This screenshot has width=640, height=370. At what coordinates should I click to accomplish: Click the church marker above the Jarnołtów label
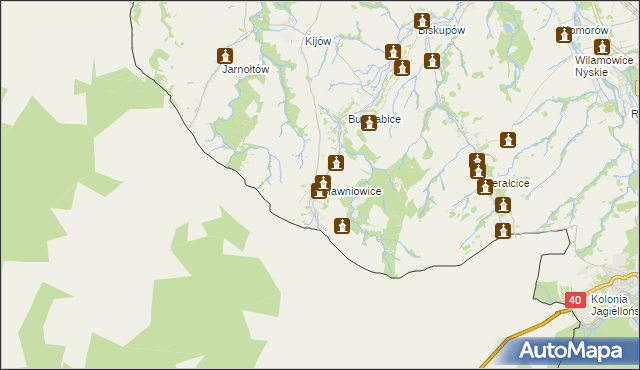coord(225,56)
